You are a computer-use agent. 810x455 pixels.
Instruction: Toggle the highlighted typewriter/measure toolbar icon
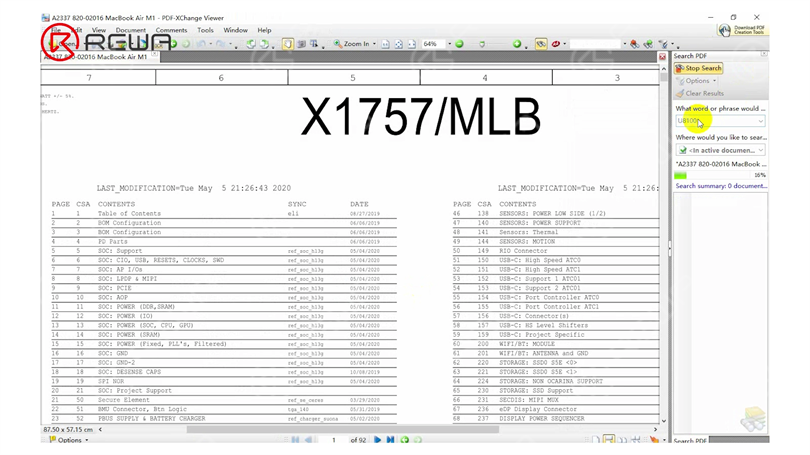point(541,44)
